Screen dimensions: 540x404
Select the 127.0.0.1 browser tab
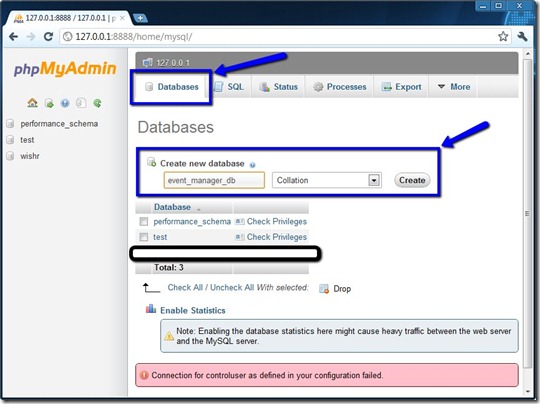(x=69, y=18)
